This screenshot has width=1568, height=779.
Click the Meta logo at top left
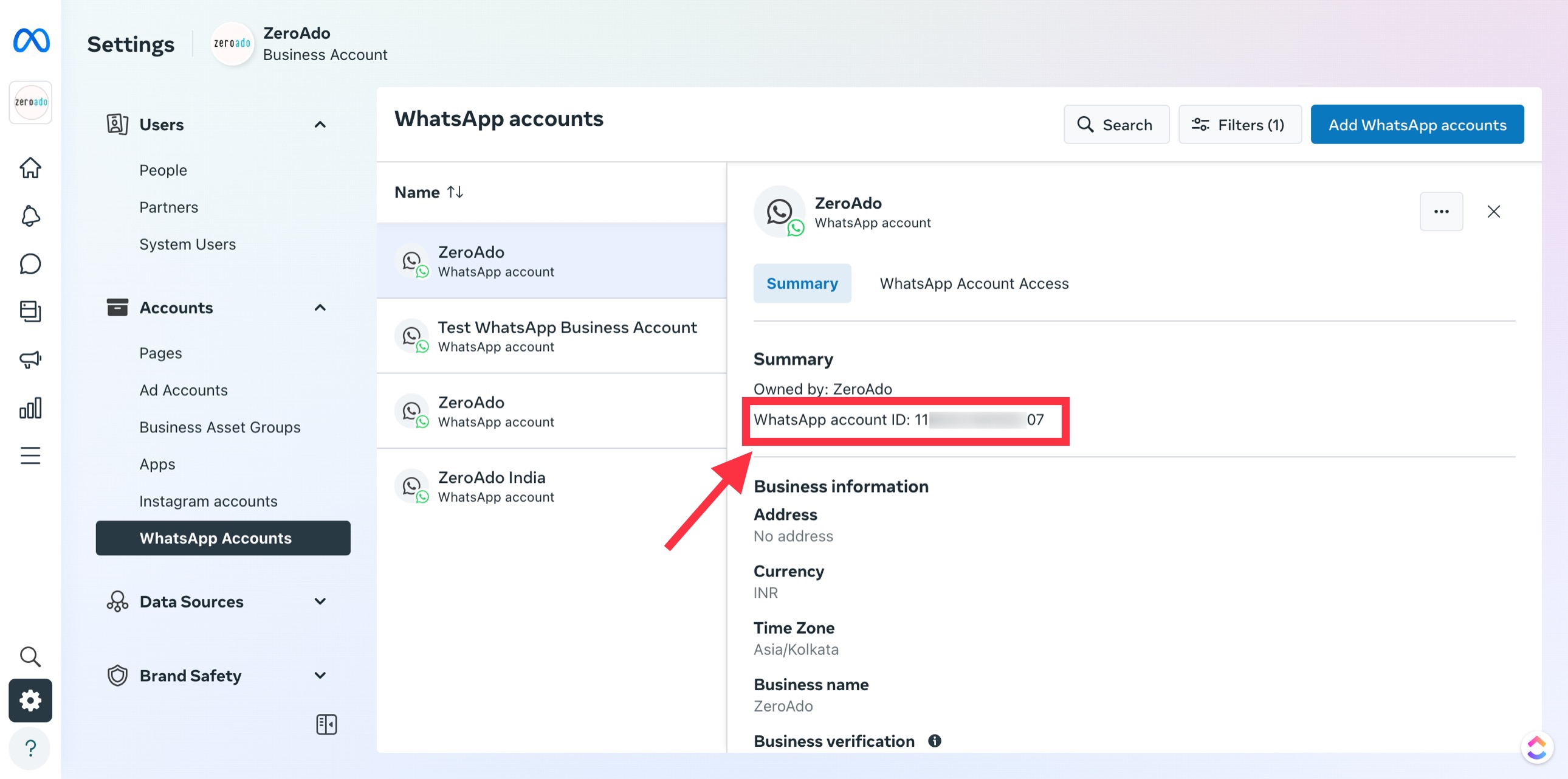(x=30, y=40)
